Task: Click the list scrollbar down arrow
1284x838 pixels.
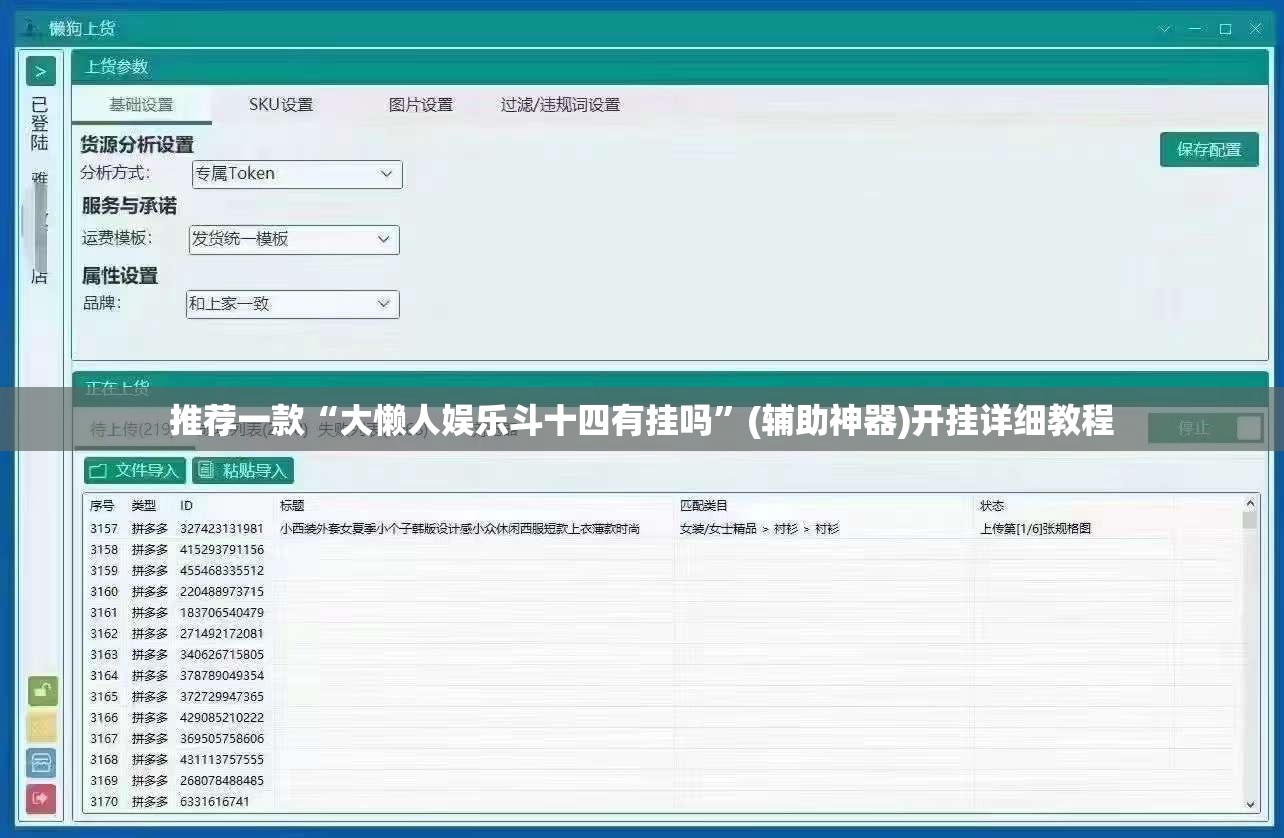Action: click(x=1250, y=803)
